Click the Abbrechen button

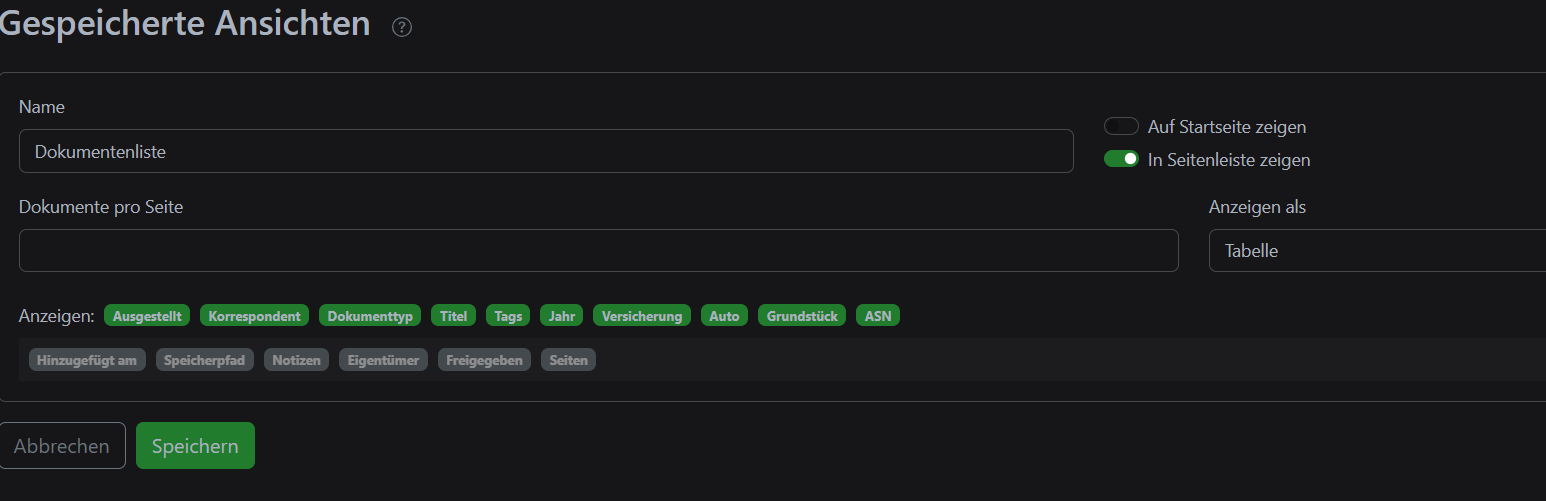coord(62,446)
